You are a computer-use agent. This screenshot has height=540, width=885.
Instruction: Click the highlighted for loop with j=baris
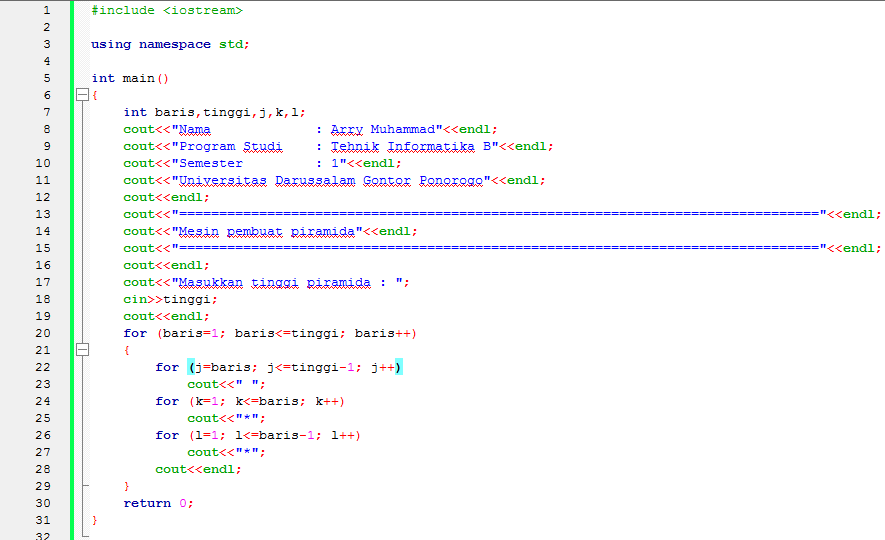pyautogui.click(x=279, y=367)
